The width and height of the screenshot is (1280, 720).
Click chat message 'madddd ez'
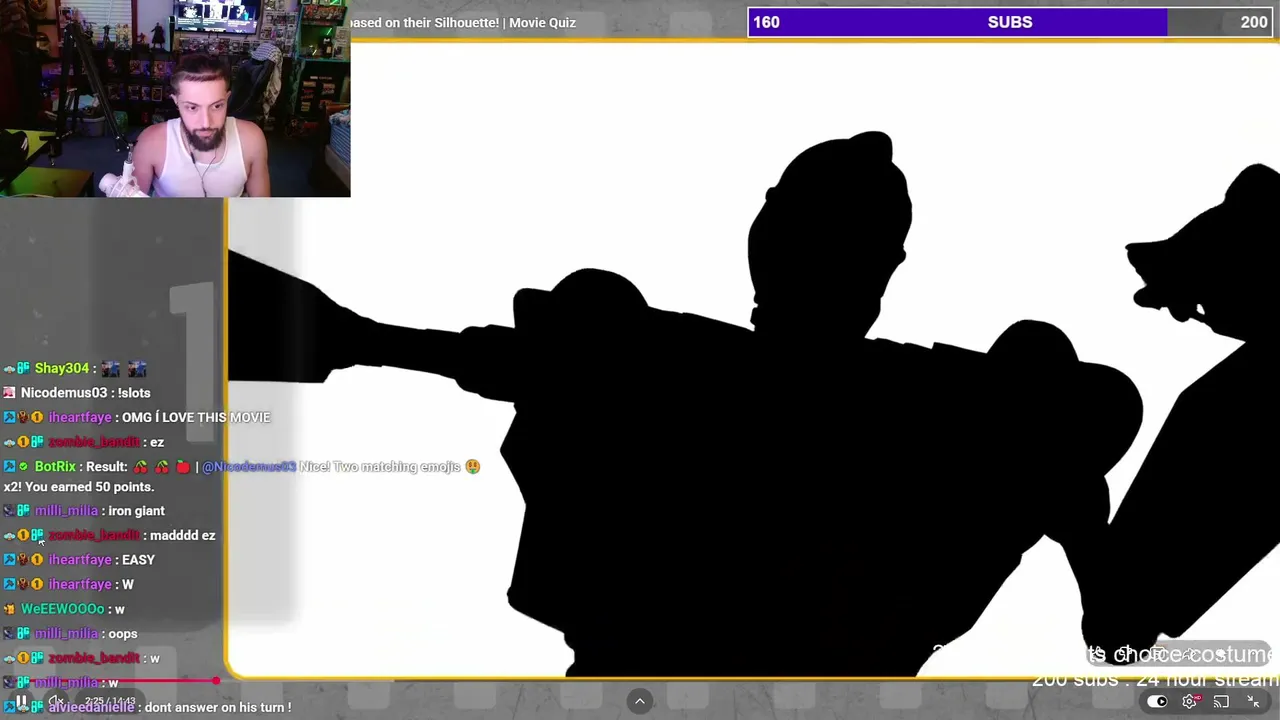point(182,536)
